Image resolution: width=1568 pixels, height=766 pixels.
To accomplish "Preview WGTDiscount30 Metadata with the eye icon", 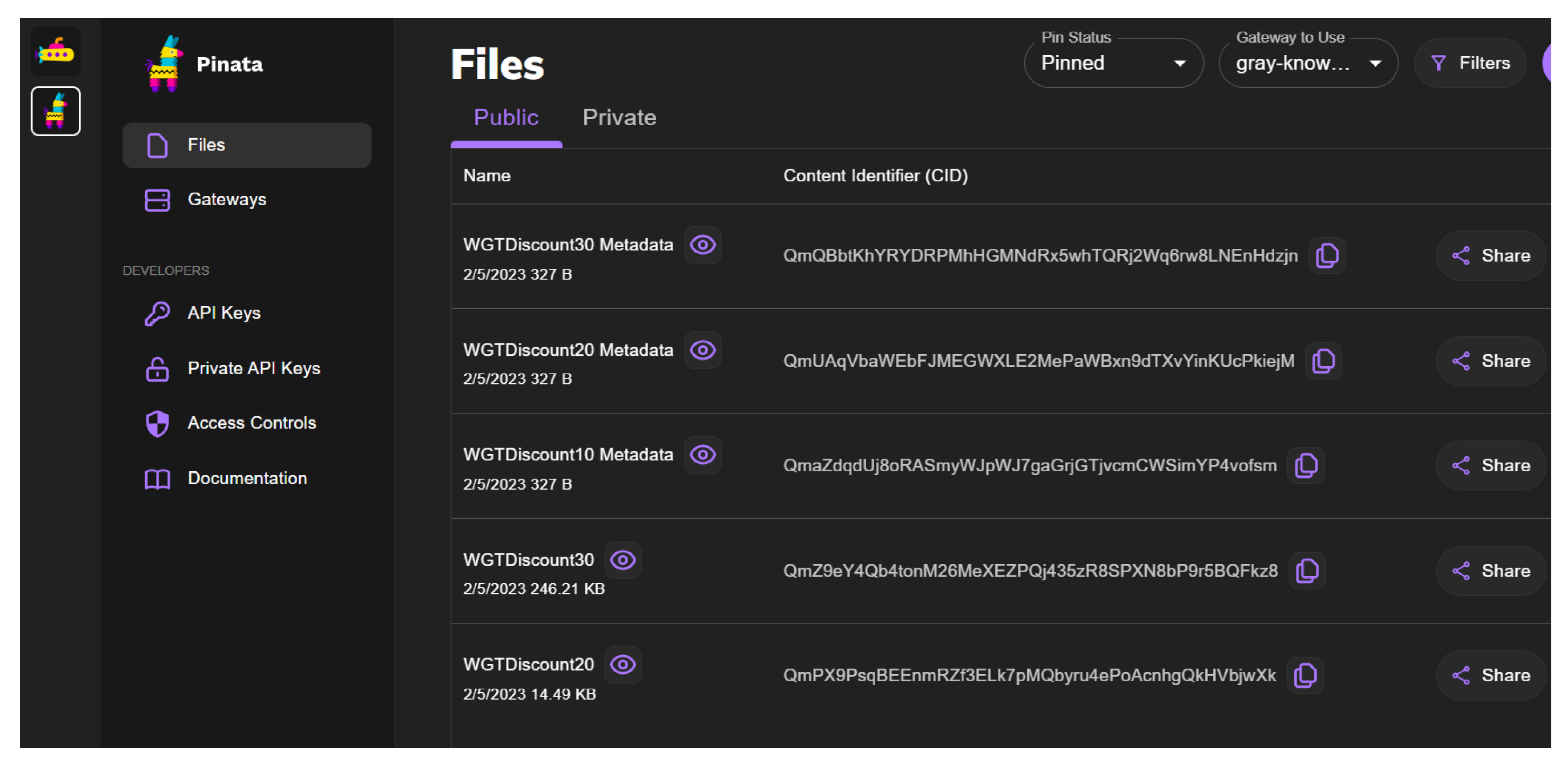I will (x=702, y=245).
